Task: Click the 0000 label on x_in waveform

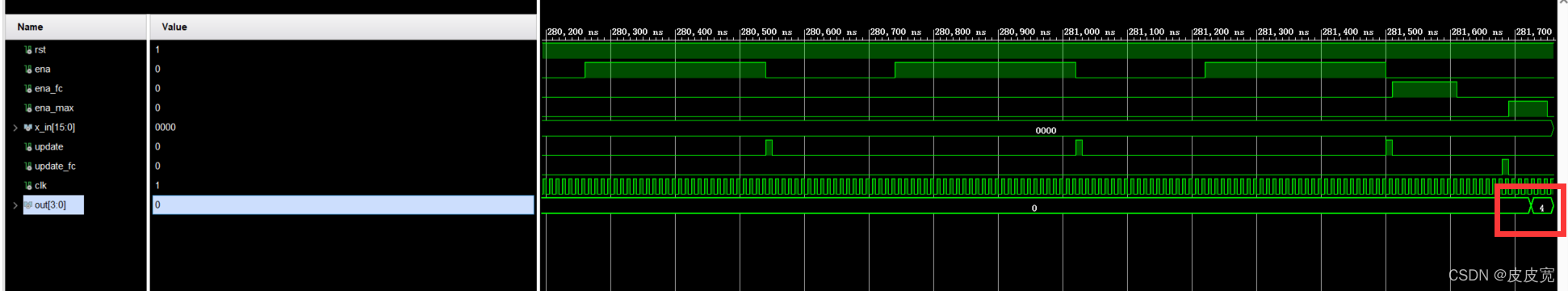Action: point(1046,130)
